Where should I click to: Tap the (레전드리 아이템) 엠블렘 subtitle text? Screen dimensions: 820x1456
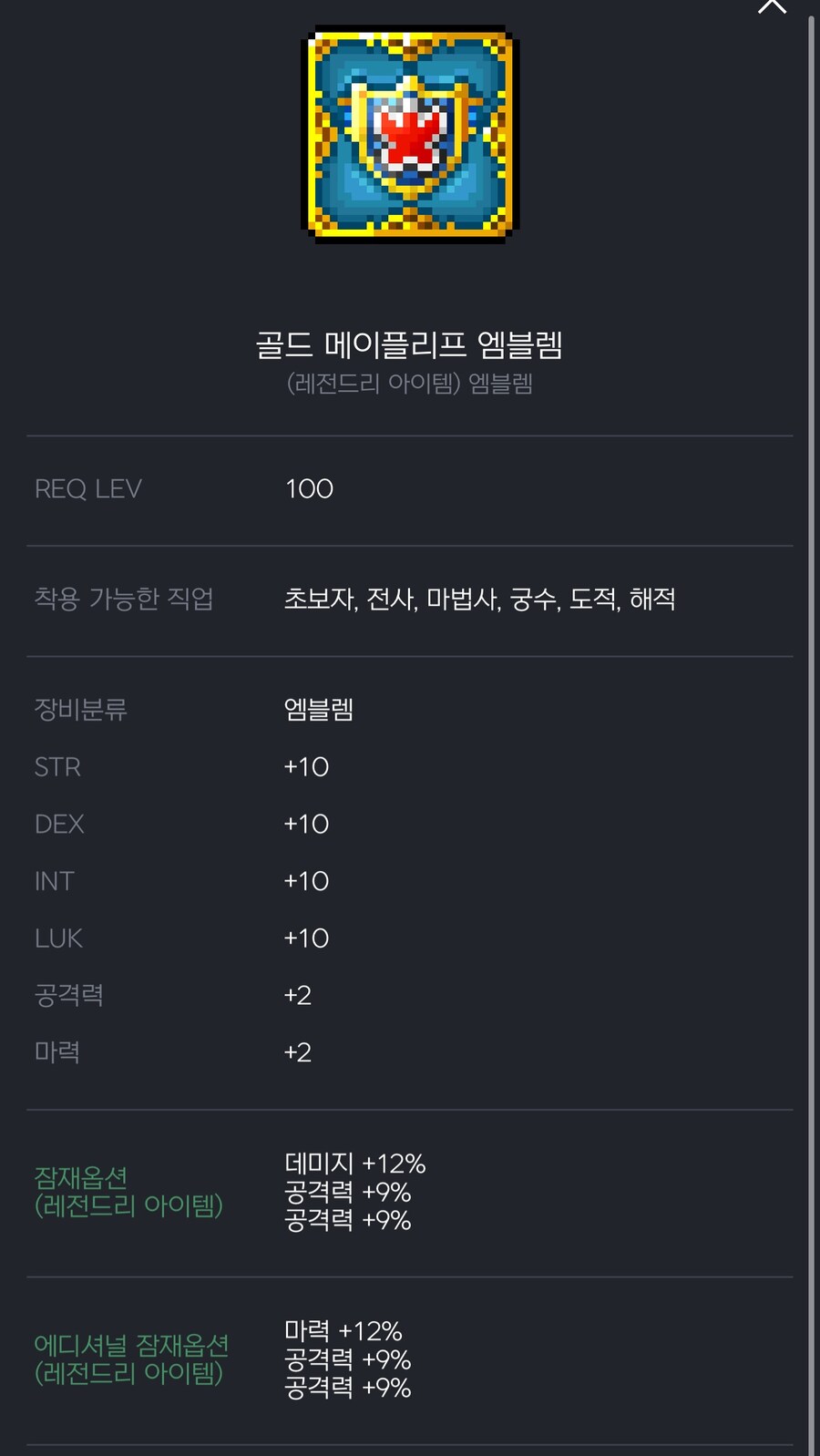410,385
